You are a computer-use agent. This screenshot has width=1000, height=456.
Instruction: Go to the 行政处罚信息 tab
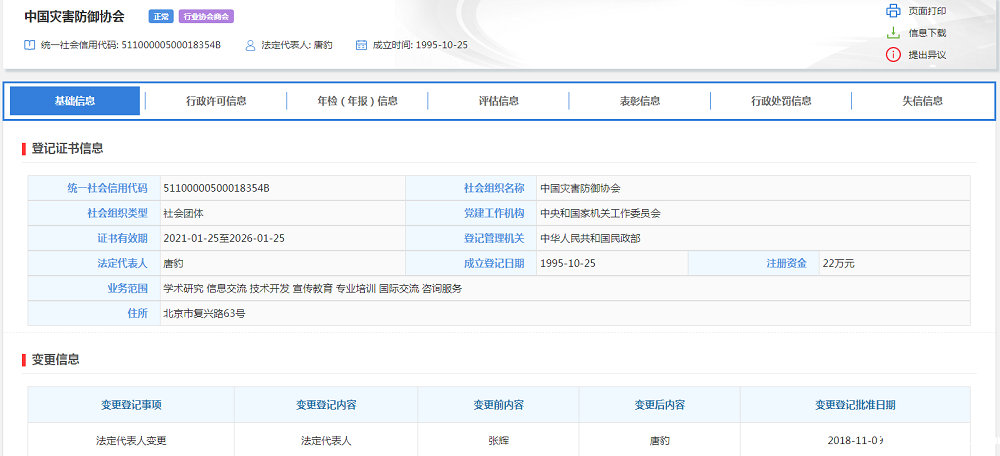click(781, 101)
